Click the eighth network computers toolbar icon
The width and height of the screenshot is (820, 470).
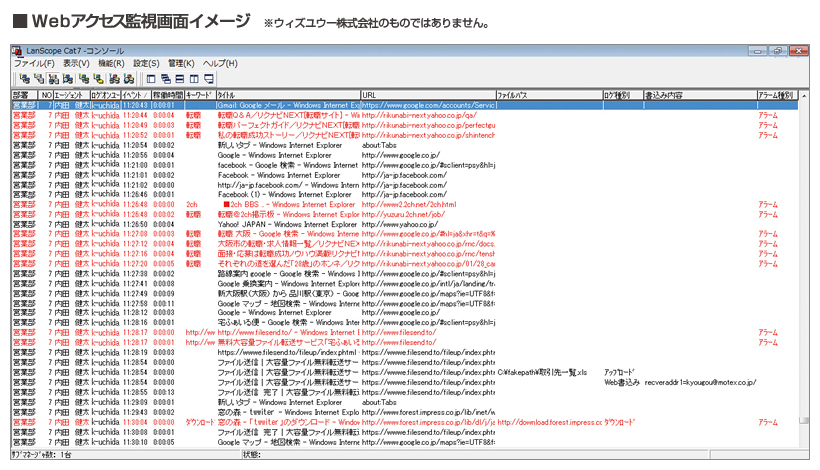pos(129,79)
